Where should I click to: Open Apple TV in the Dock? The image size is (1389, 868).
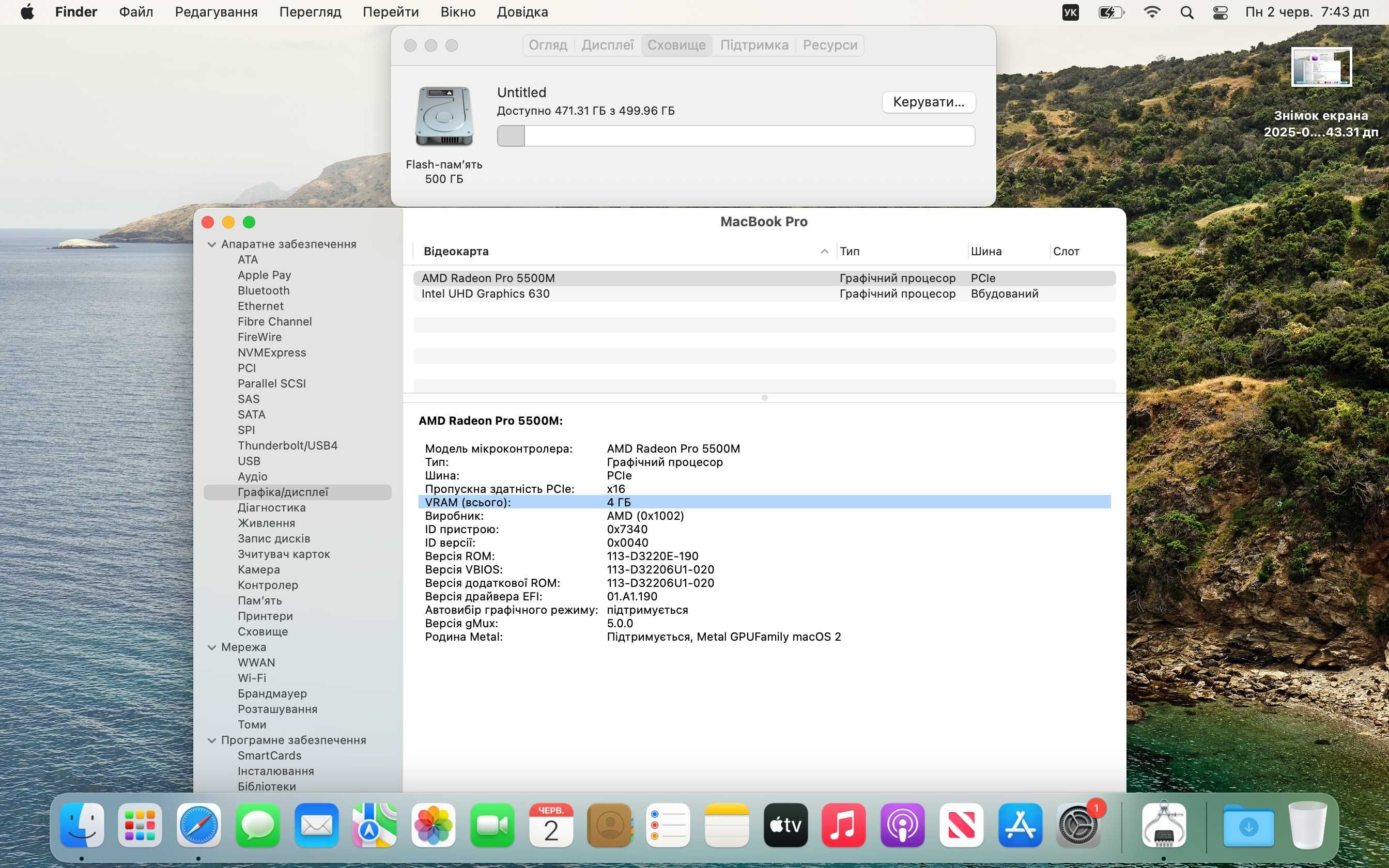click(786, 826)
